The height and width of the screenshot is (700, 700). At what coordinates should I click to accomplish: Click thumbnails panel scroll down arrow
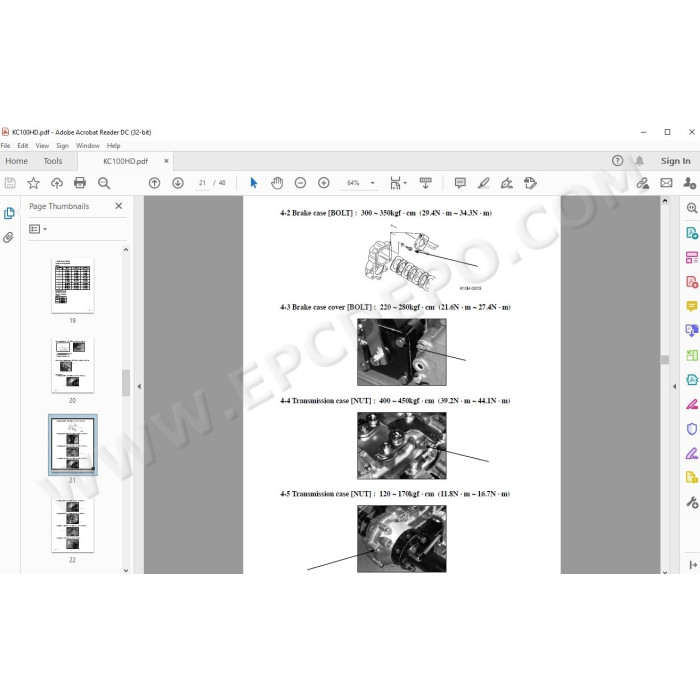pos(126,570)
